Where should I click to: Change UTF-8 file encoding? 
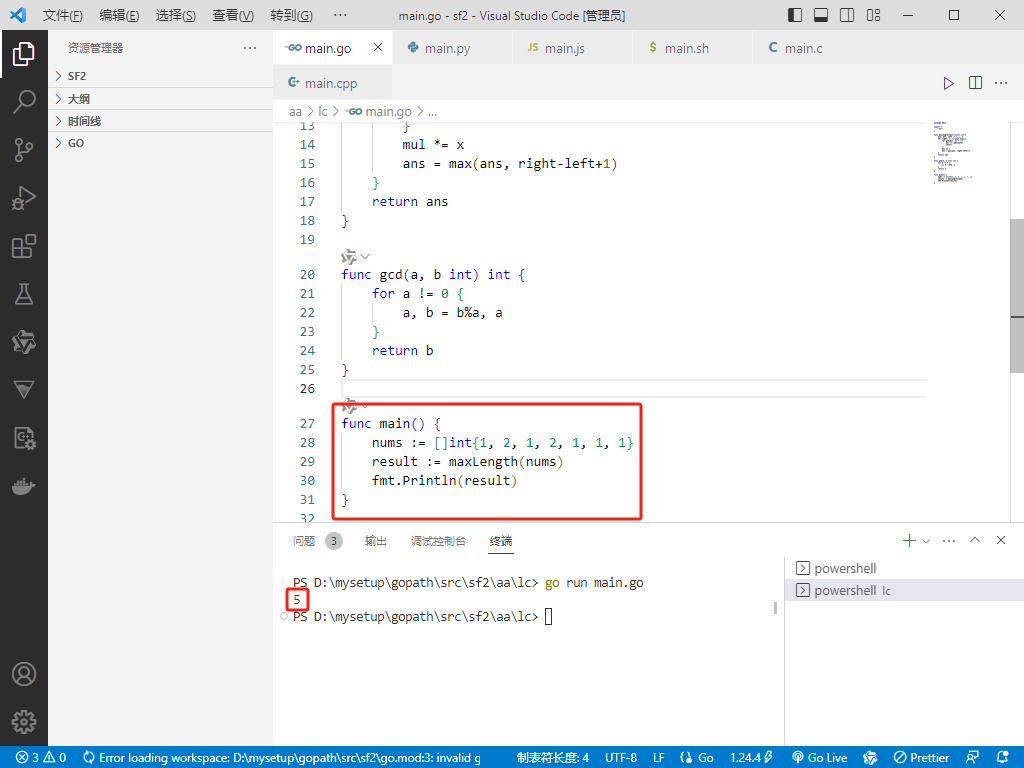621,758
